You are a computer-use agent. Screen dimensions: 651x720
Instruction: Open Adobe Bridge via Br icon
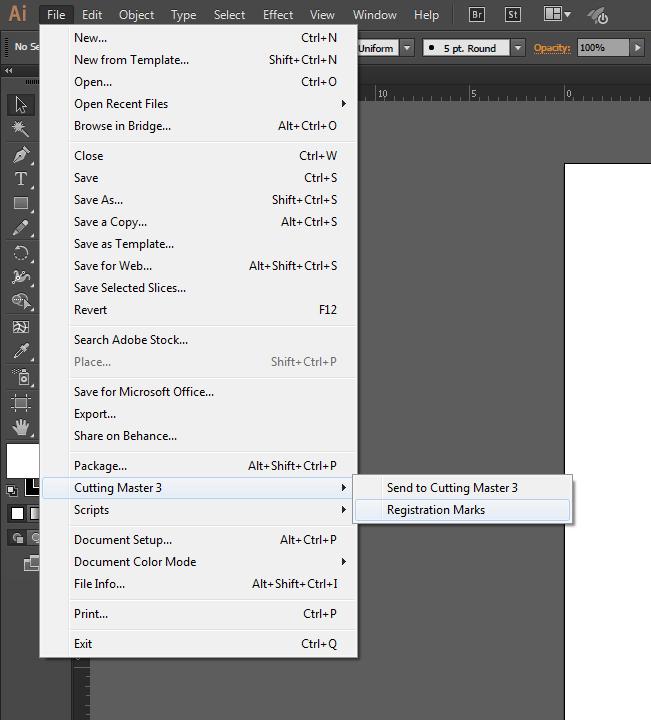click(478, 15)
